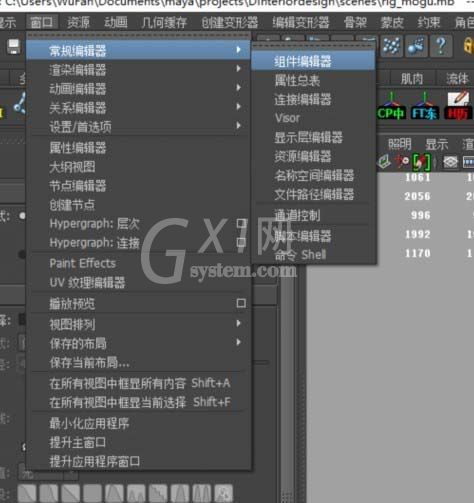
Task: Click the green CP中 shelf icon
Action: (391, 106)
